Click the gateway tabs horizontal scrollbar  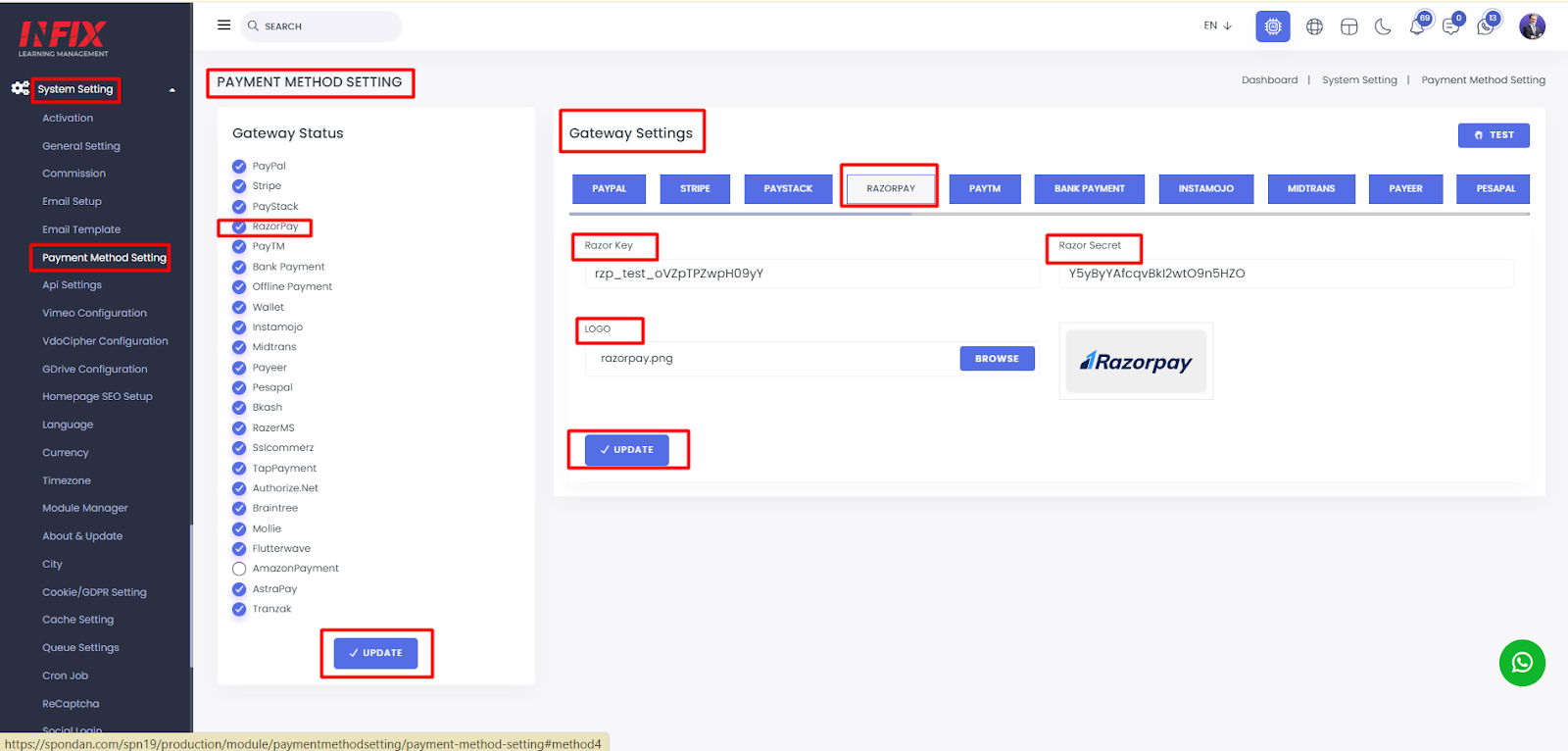(x=741, y=214)
